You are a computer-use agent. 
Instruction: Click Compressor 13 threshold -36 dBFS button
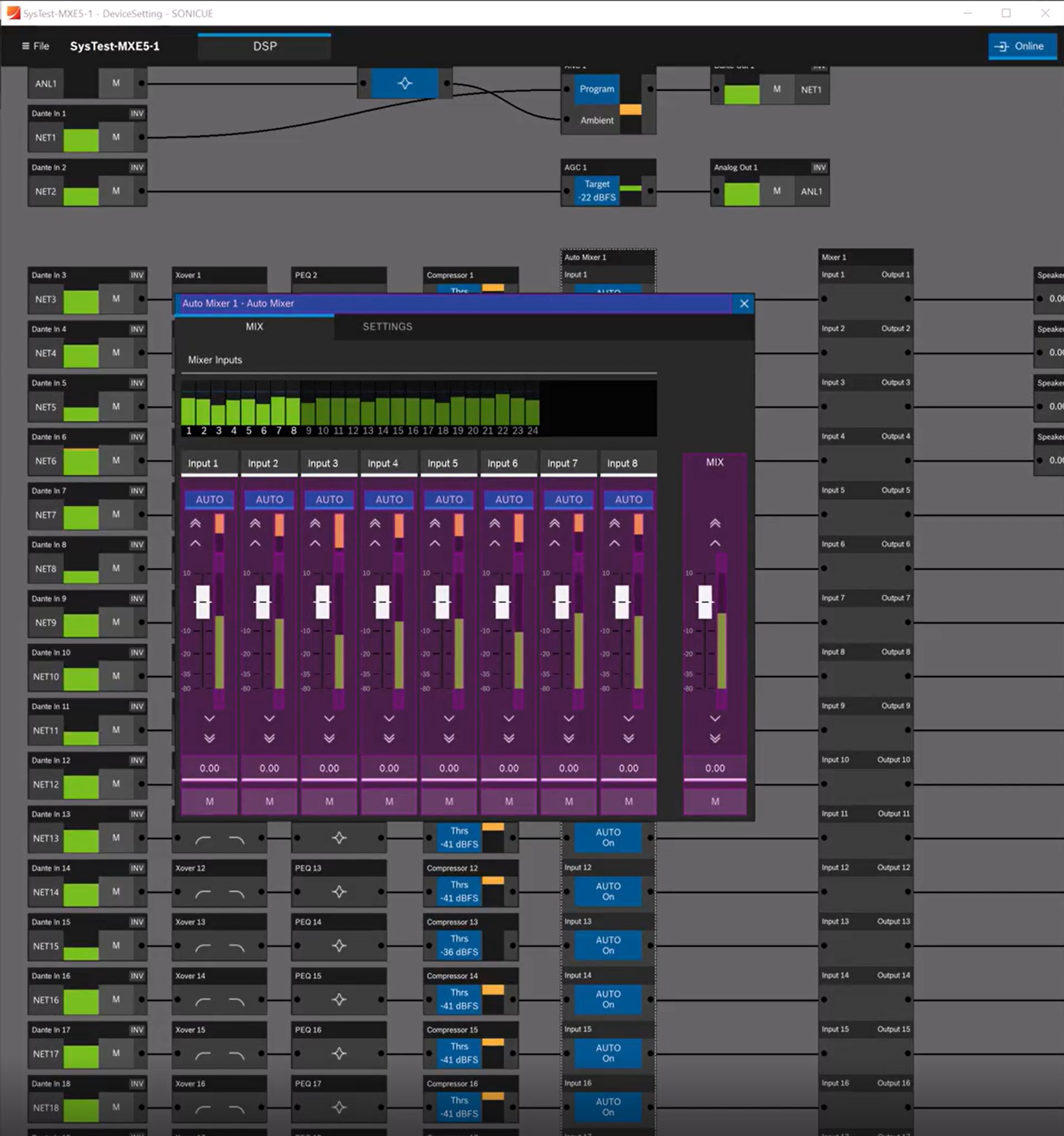(459, 946)
